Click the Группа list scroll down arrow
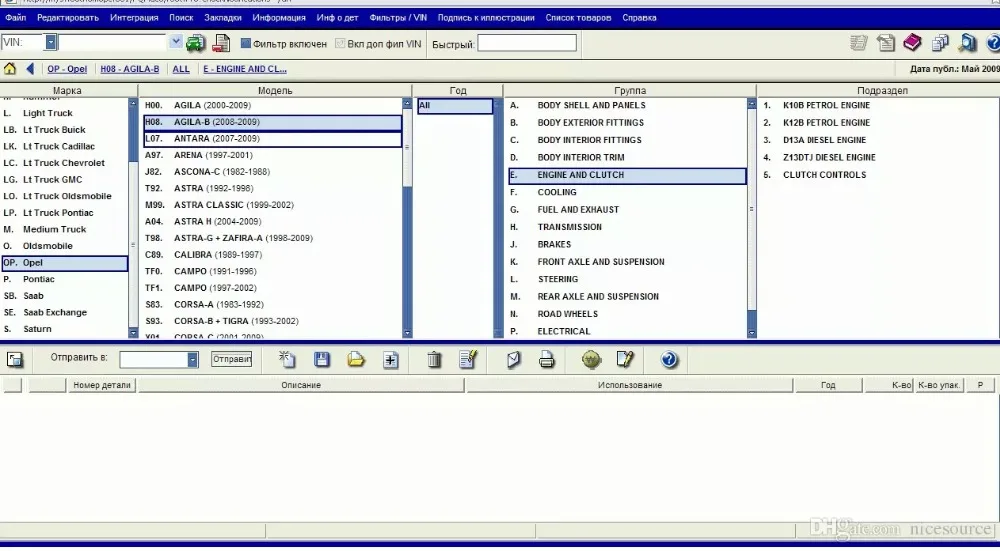The image size is (1000, 551). pyautogui.click(x=751, y=333)
